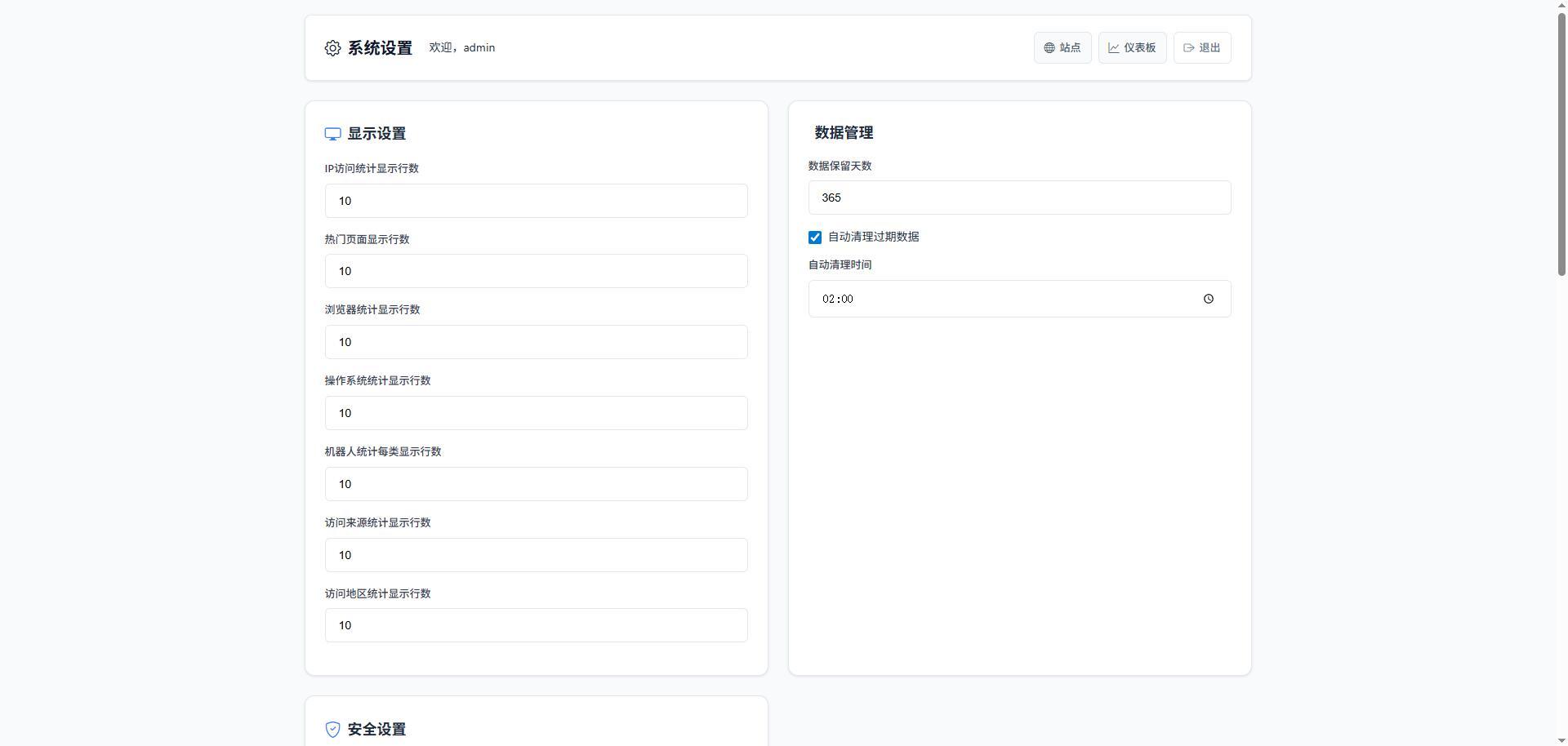Screen dimensions: 1568x746
Task: Click the scrollbar down arrow
Action: click(1561, 739)
